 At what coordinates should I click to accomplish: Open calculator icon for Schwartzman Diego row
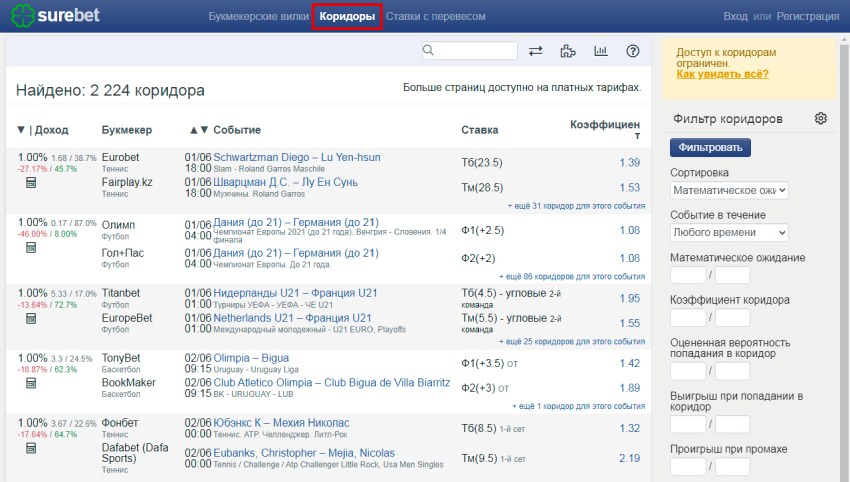point(31,183)
